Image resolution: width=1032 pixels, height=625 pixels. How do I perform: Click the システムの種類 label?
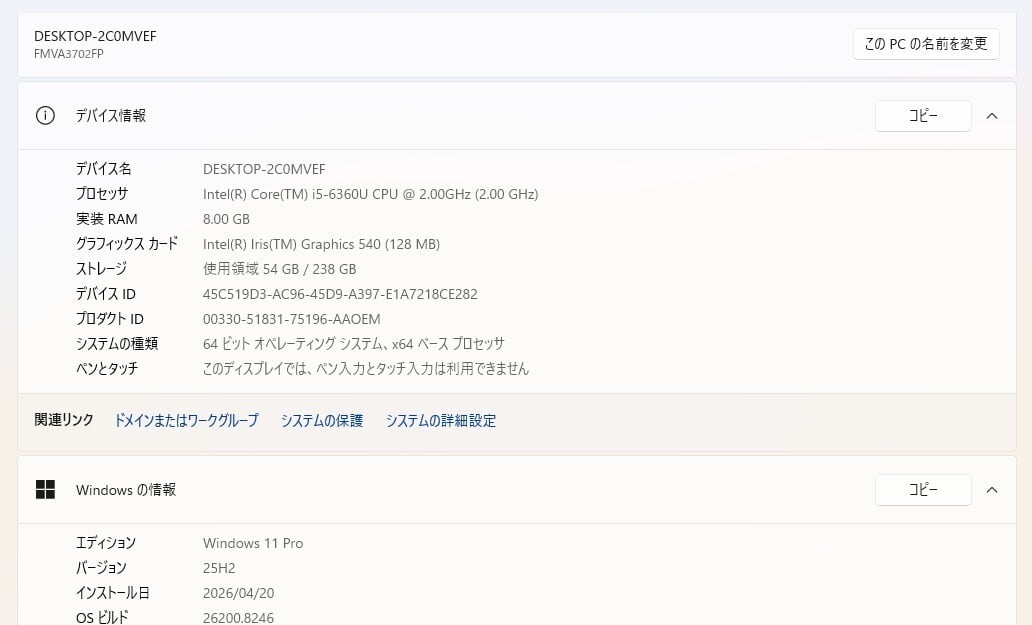click(117, 344)
